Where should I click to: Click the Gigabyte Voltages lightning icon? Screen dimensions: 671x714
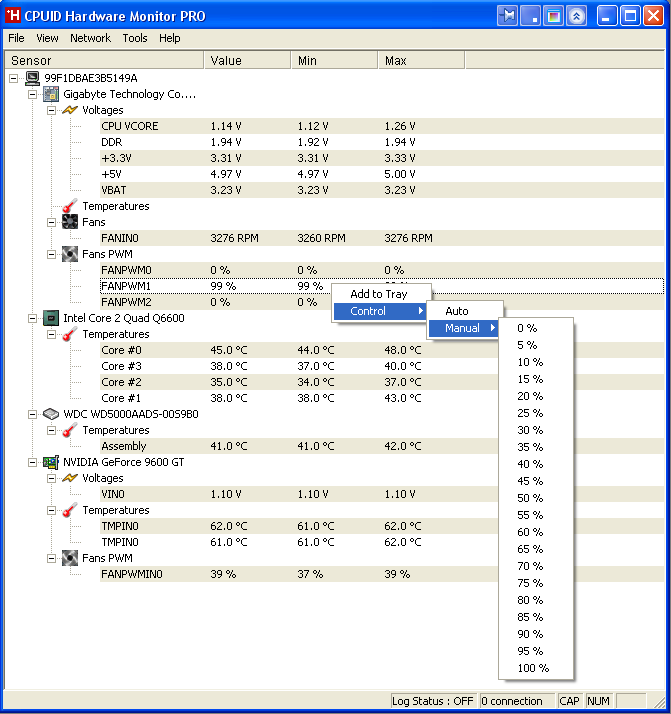pyautogui.click(x=70, y=110)
